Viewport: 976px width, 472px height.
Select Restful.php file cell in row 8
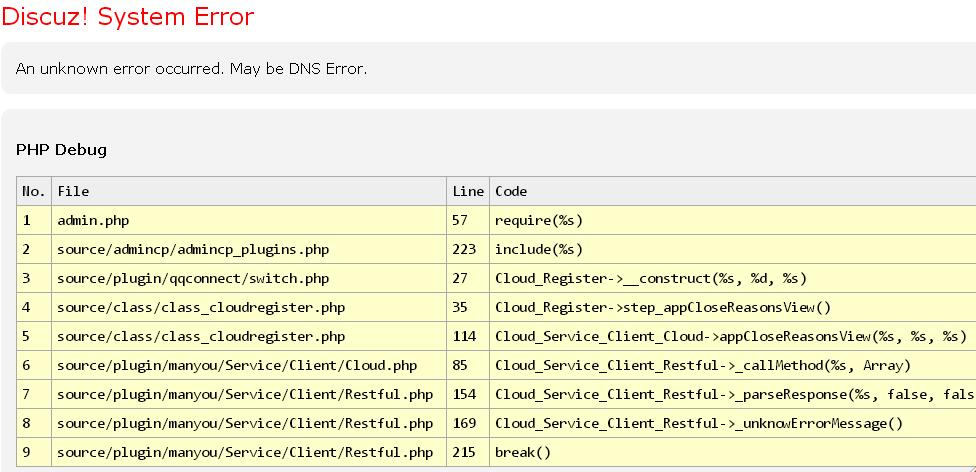pos(249,423)
